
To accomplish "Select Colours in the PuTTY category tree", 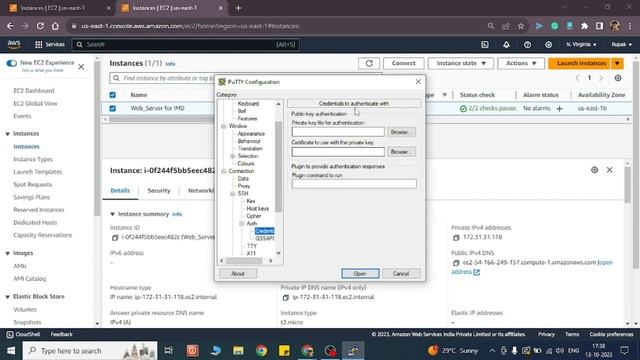I will pyautogui.click(x=246, y=164).
